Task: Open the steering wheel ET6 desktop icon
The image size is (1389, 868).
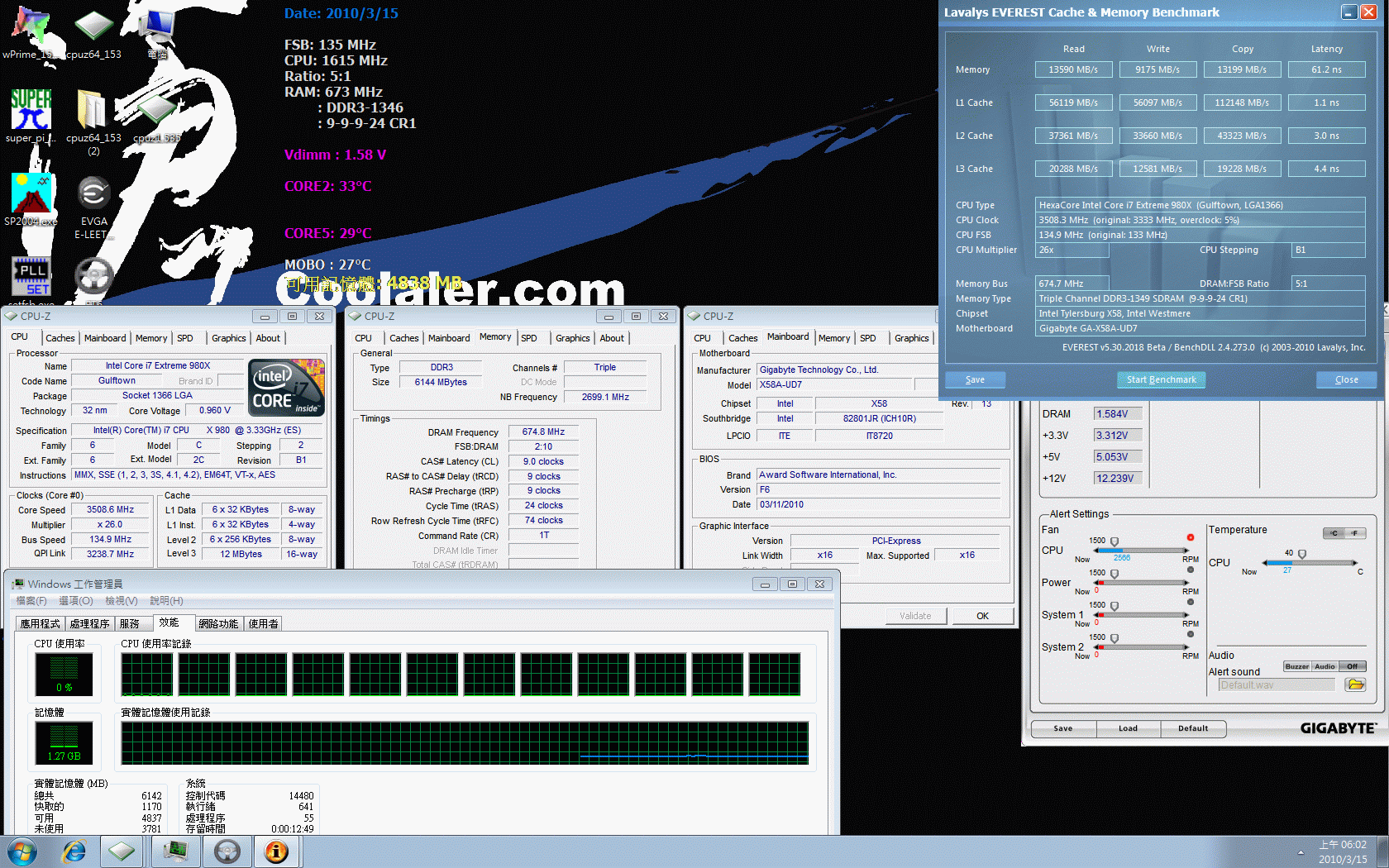Action: coord(93,277)
